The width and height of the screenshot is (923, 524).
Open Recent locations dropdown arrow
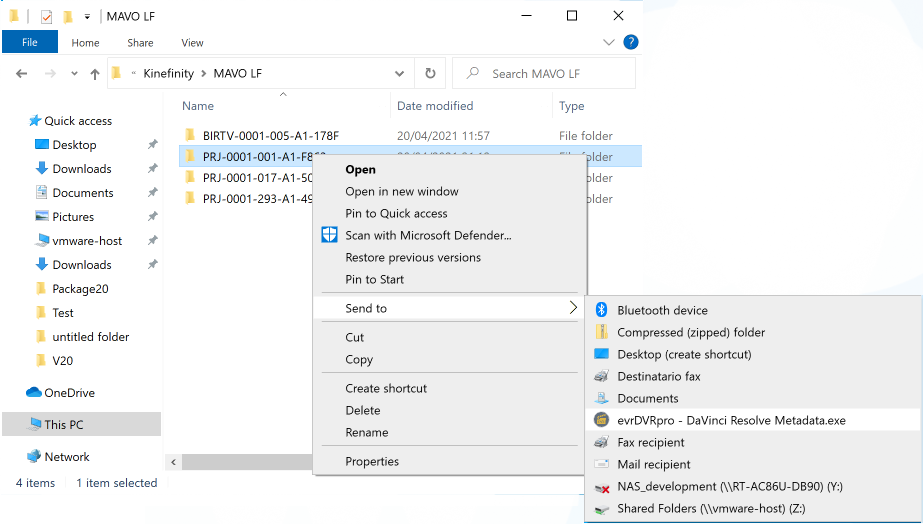[74, 74]
